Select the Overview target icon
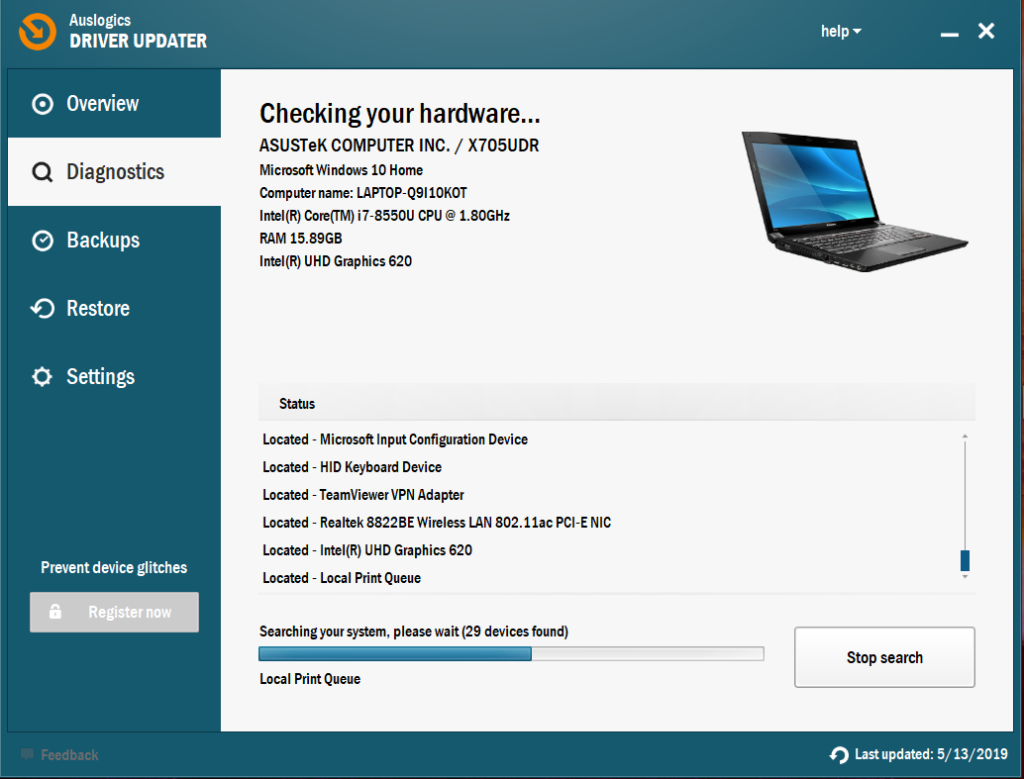1024x779 pixels. 42,104
